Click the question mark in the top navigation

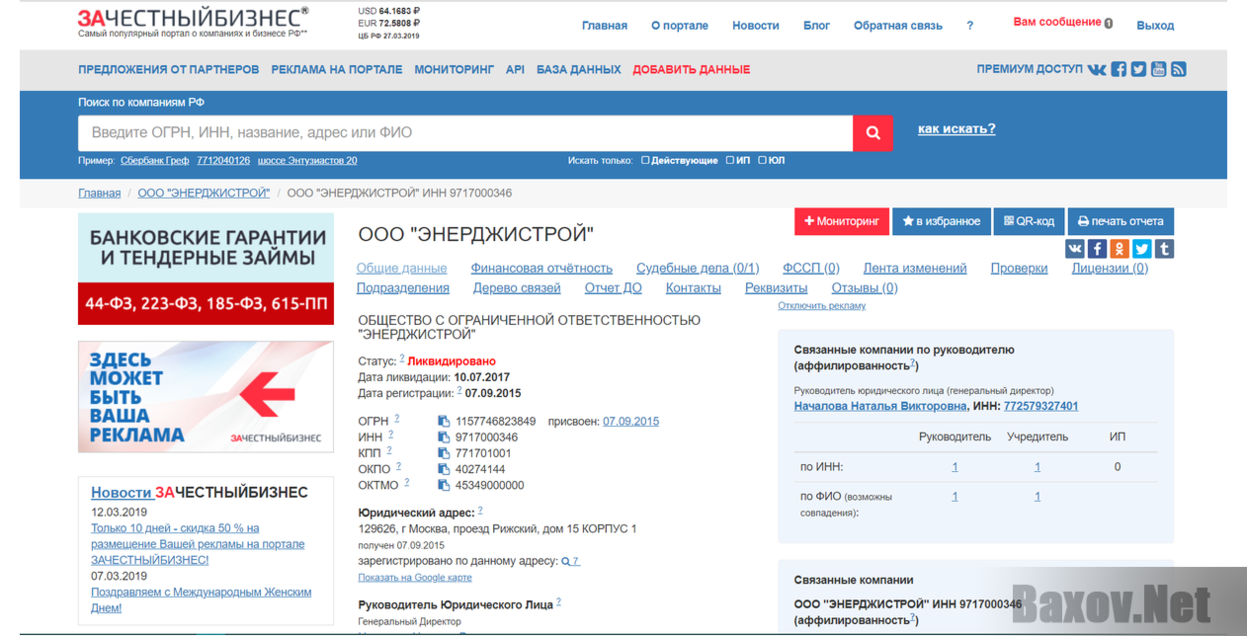pos(970,26)
